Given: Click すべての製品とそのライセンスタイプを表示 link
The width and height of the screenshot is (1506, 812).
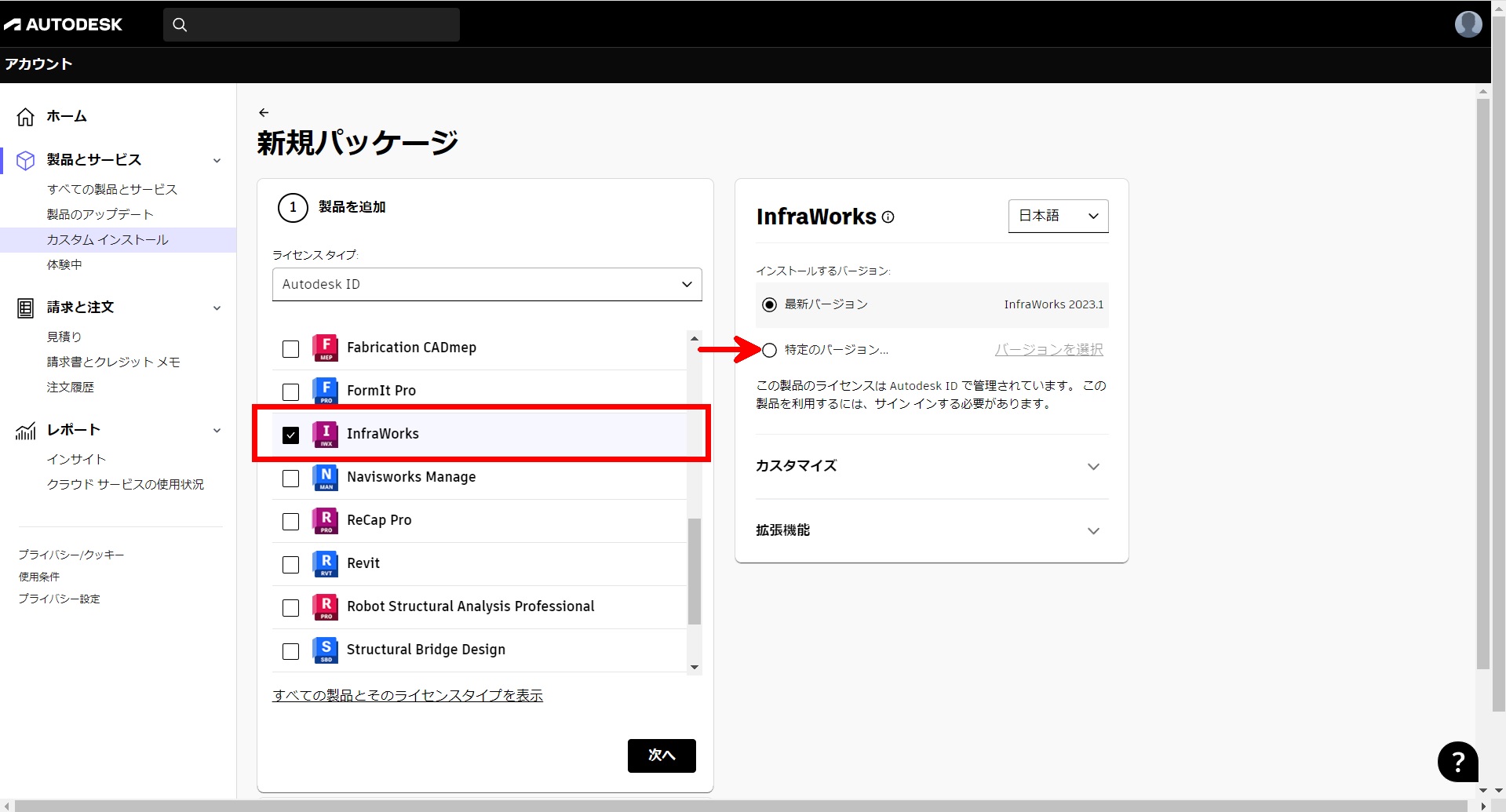Looking at the screenshot, I should tap(407, 695).
